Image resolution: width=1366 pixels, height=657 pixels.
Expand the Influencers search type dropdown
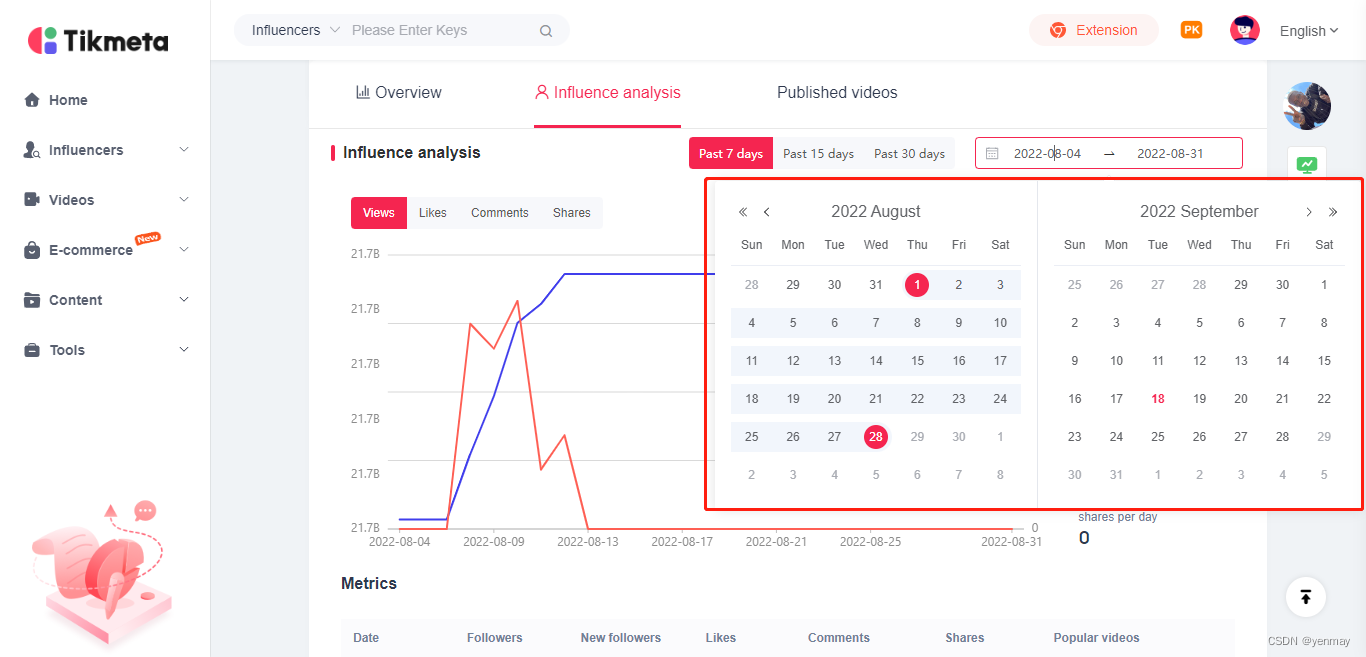point(296,30)
